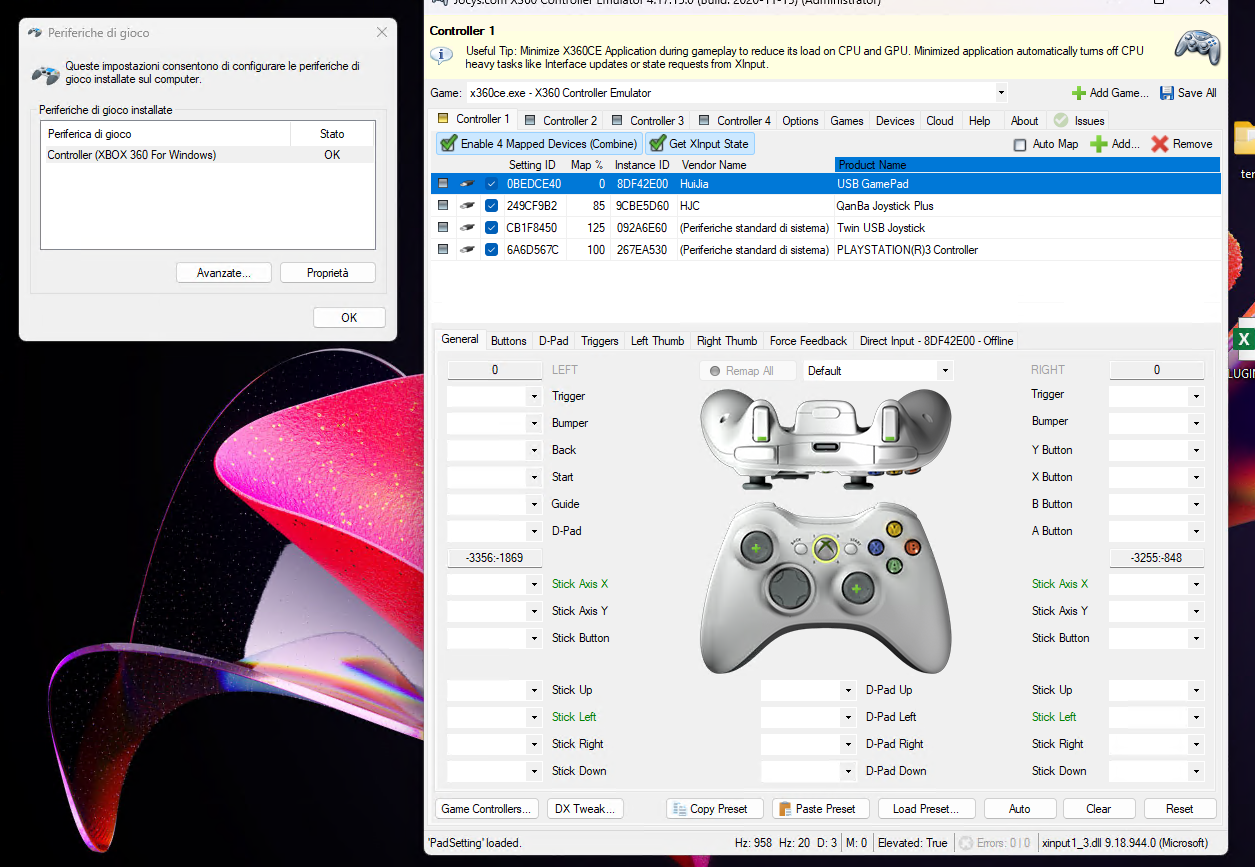
Task: Click the green A button on controller image
Action: [895, 565]
